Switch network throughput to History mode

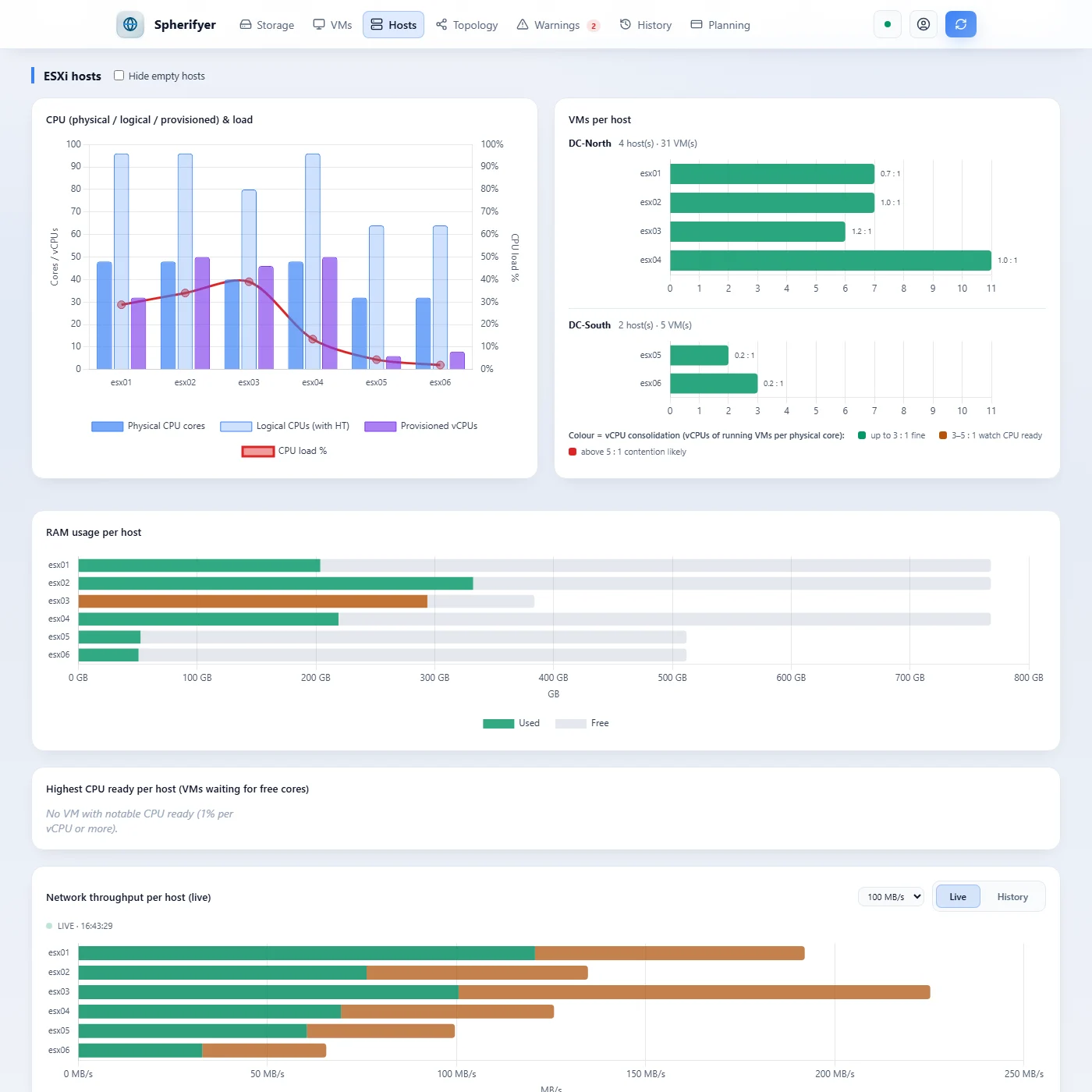[1012, 897]
